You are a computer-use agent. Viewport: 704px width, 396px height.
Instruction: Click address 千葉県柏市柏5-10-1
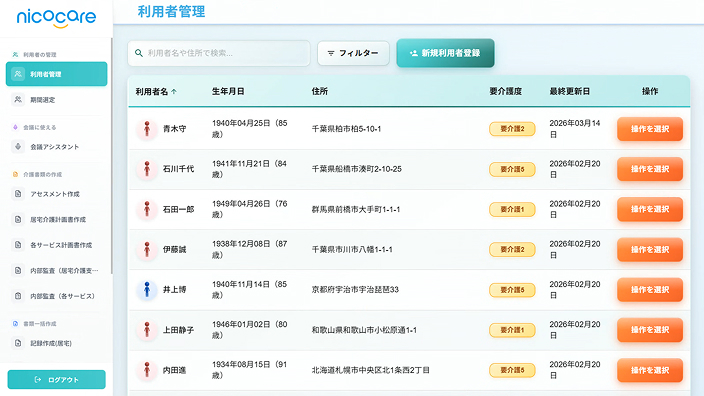(x=347, y=129)
